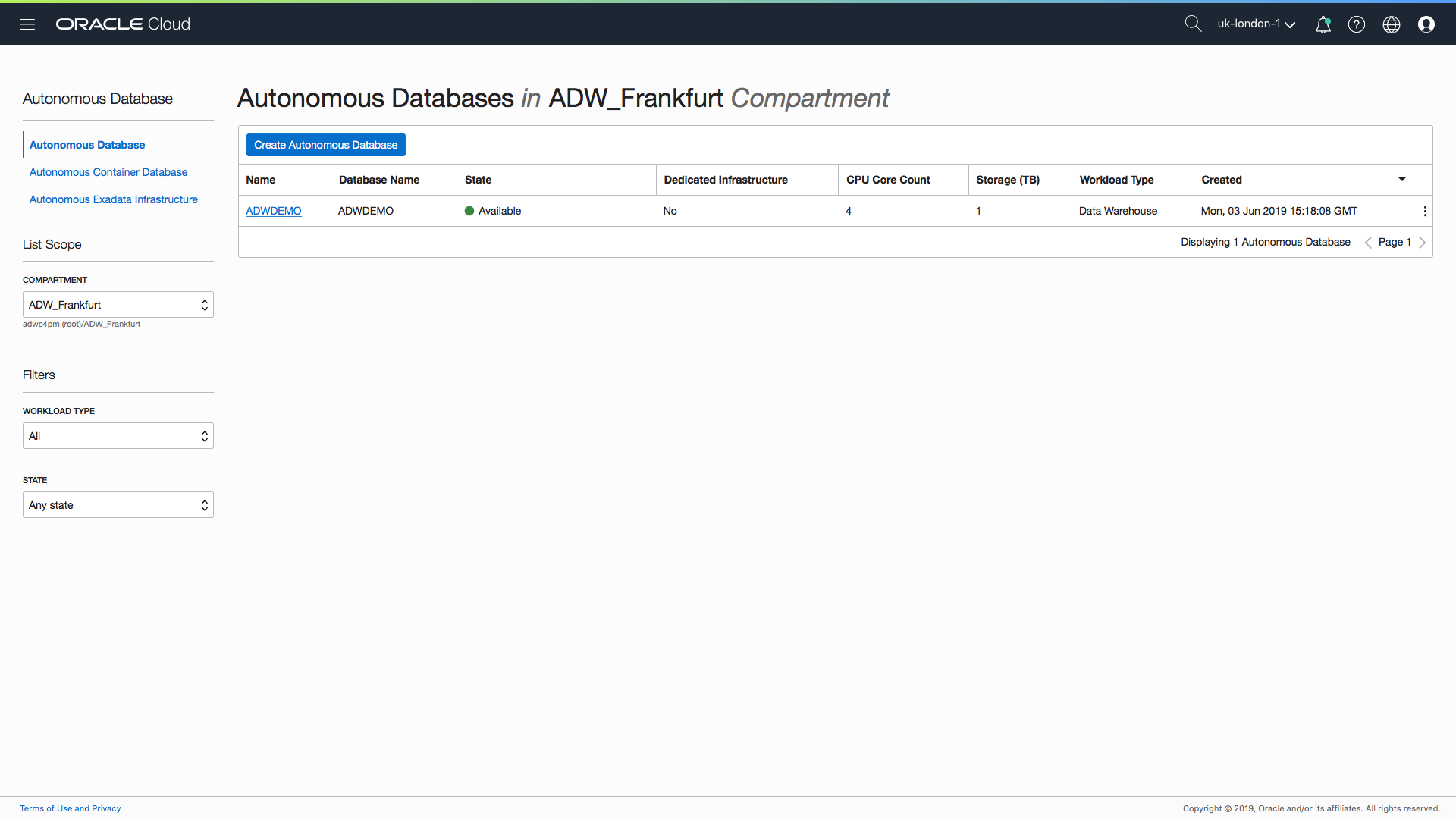
Task: Open the ADW_Frankfurt compartment dropdown
Action: (x=118, y=305)
